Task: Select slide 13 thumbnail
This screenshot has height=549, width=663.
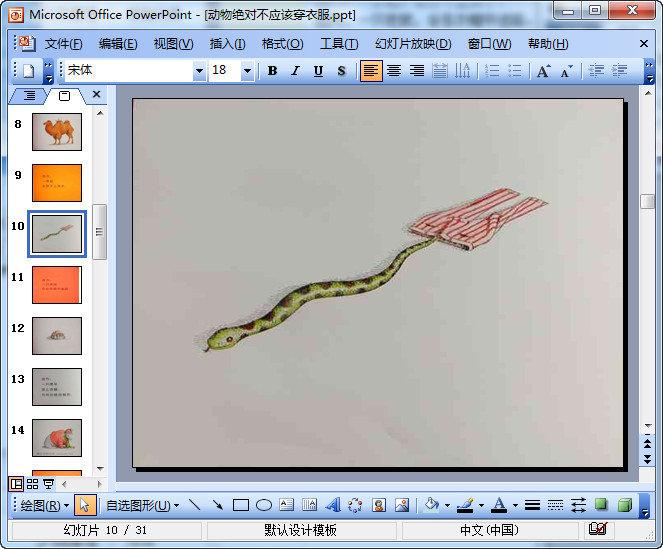Action: [57, 387]
